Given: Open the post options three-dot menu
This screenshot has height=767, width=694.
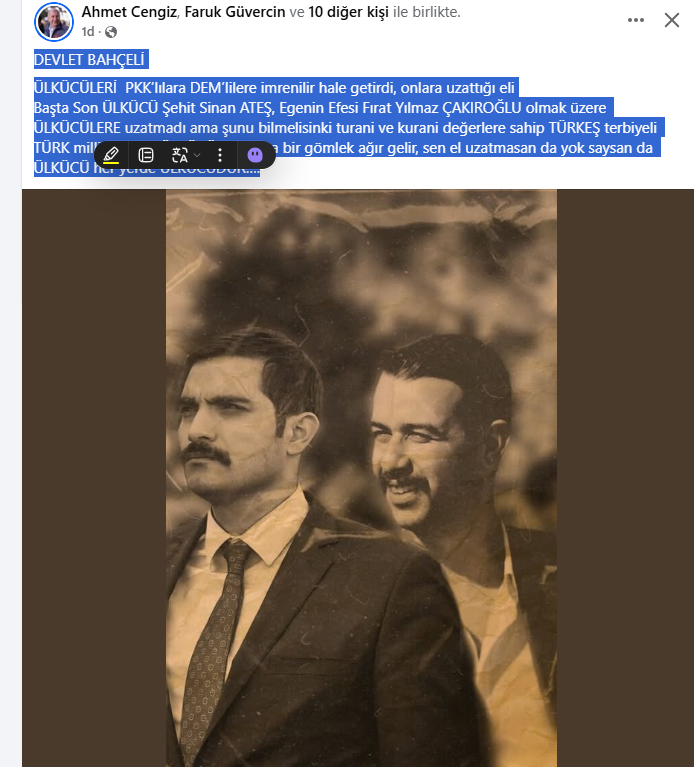Looking at the screenshot, I should pos(636,20).
